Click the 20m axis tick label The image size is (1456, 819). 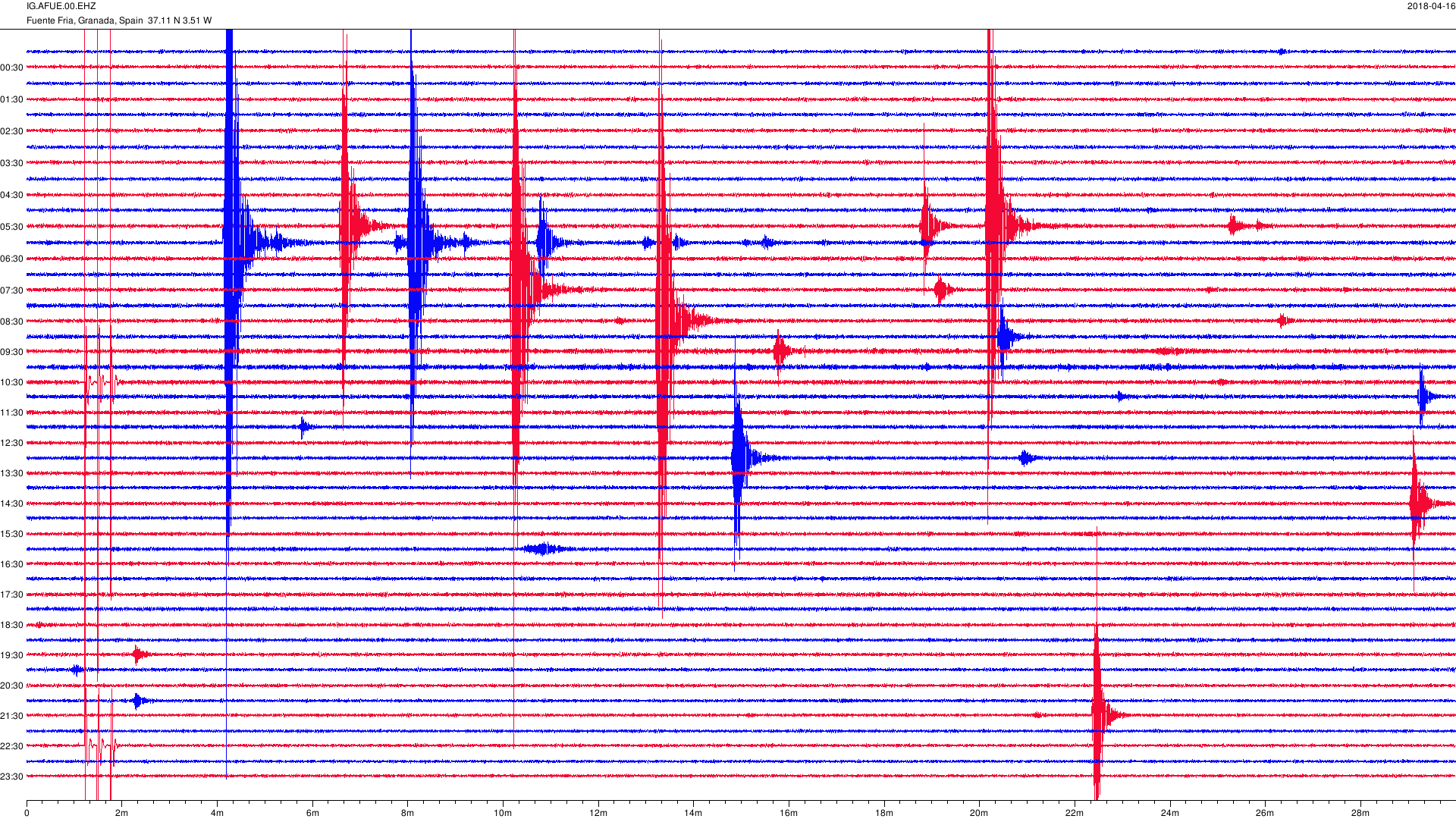(979, 813)
